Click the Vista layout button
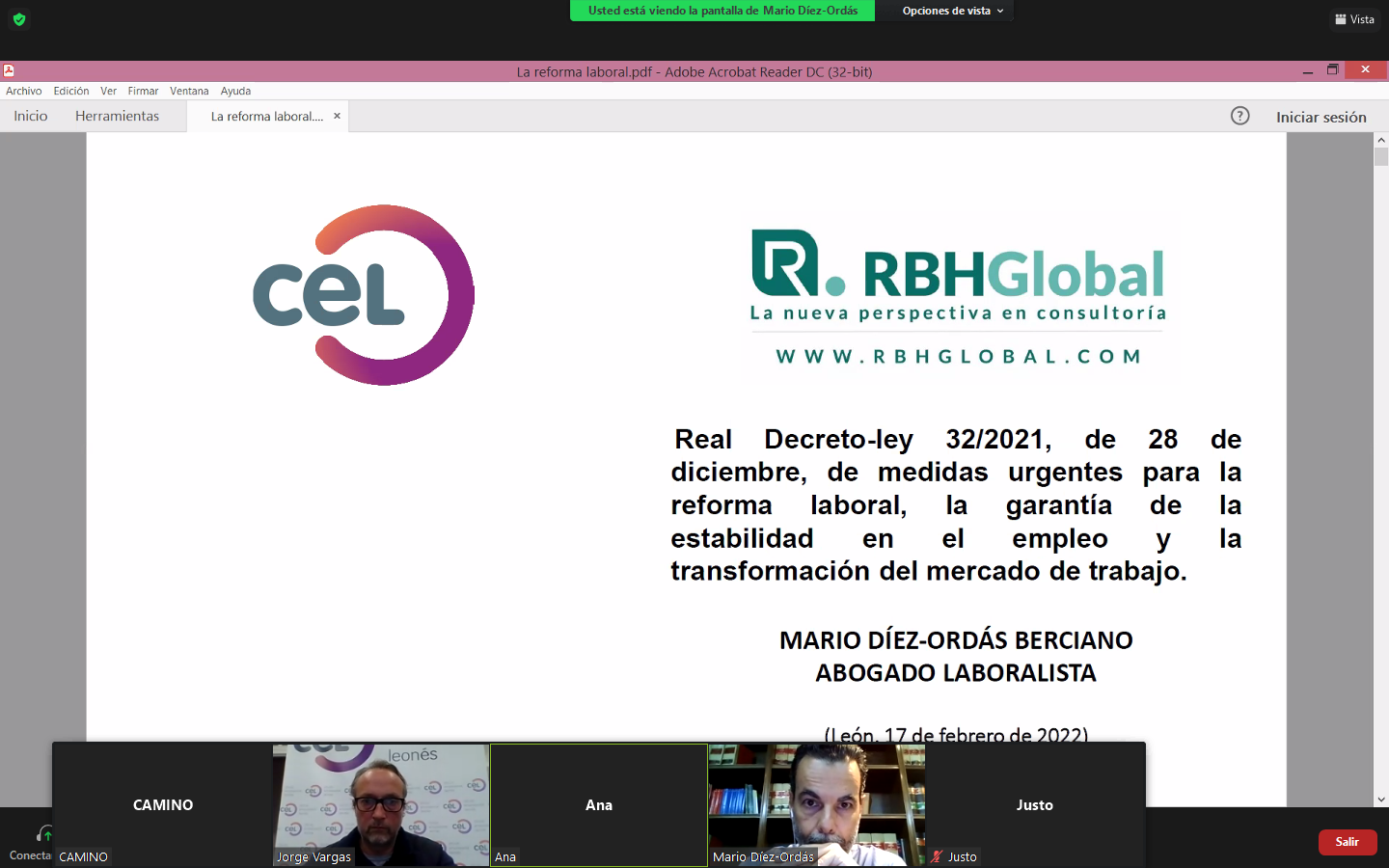Viewport: 1389px width, 868px height. coord(1355,19)
